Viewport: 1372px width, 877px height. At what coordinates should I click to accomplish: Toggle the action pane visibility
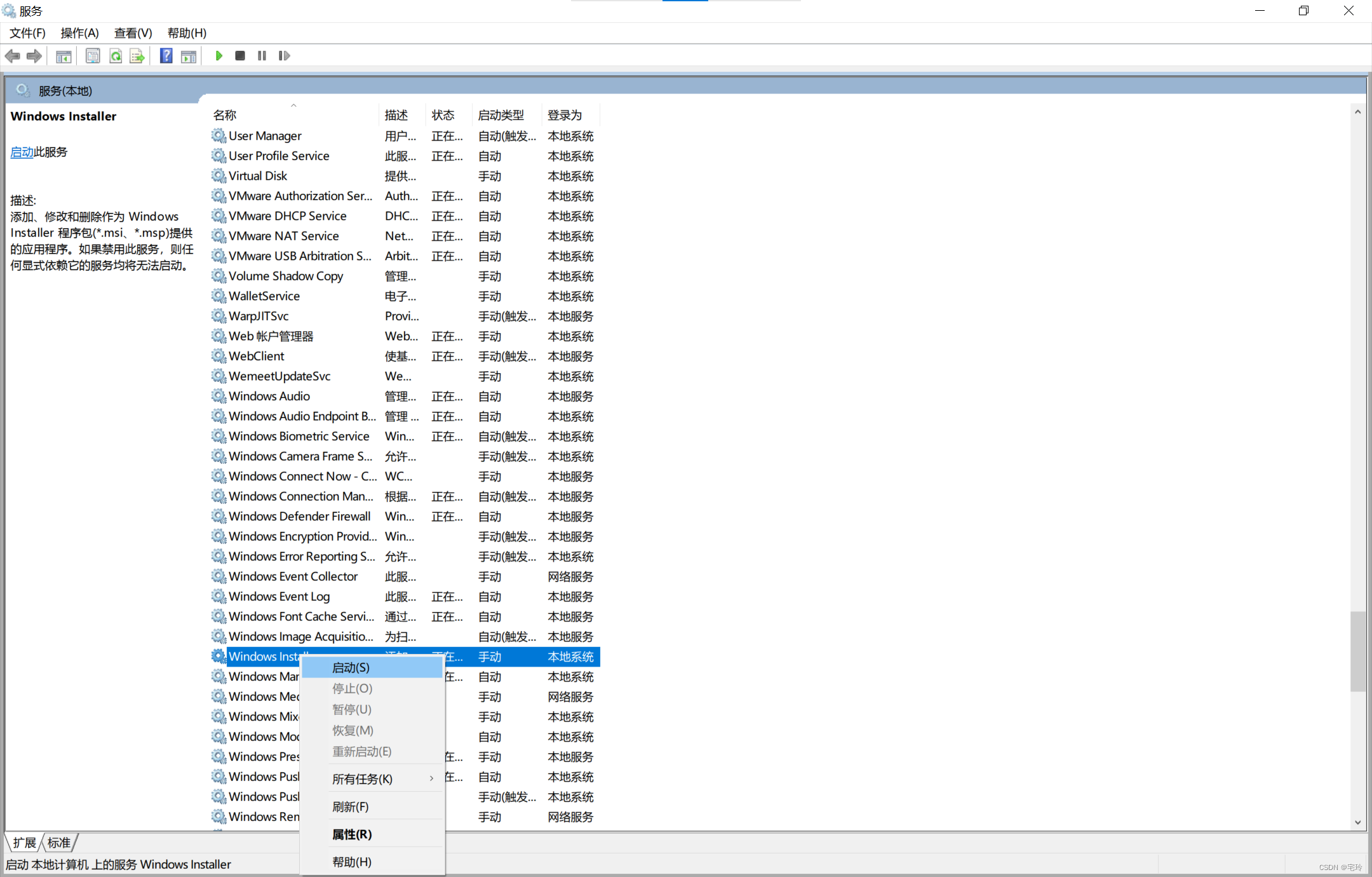coord(188,56)
